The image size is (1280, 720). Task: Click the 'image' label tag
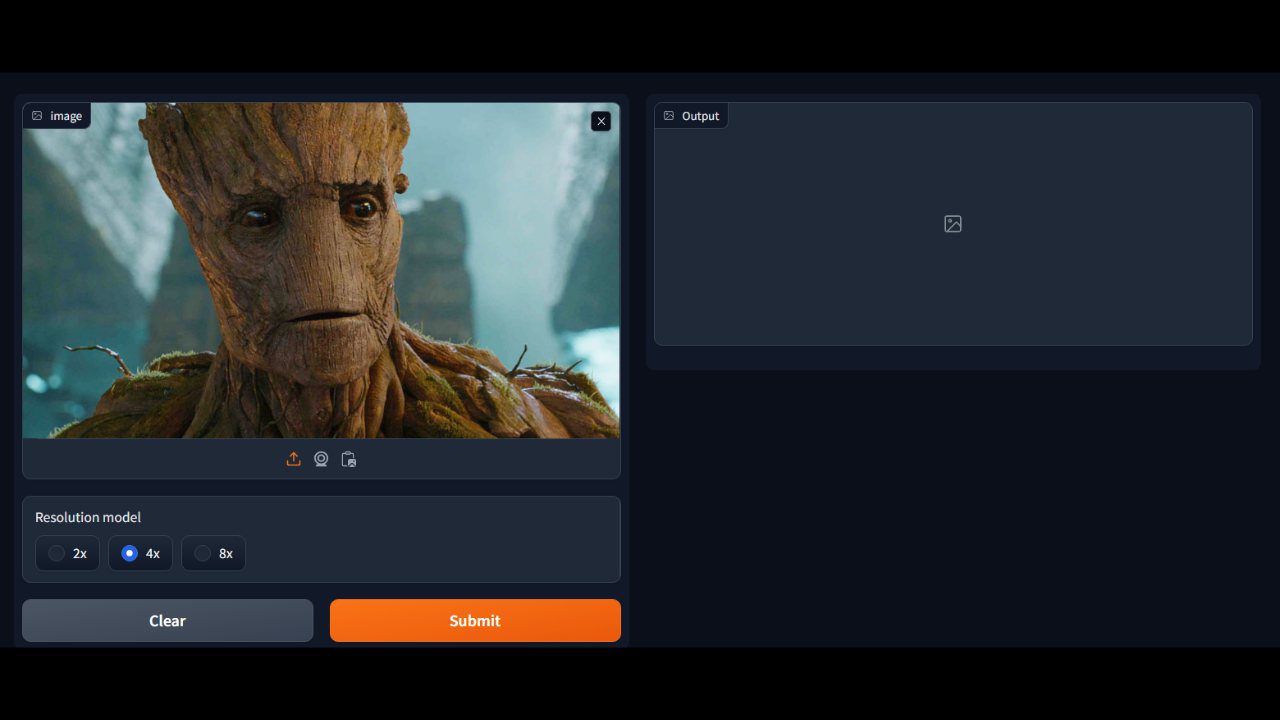pos(57,116)
